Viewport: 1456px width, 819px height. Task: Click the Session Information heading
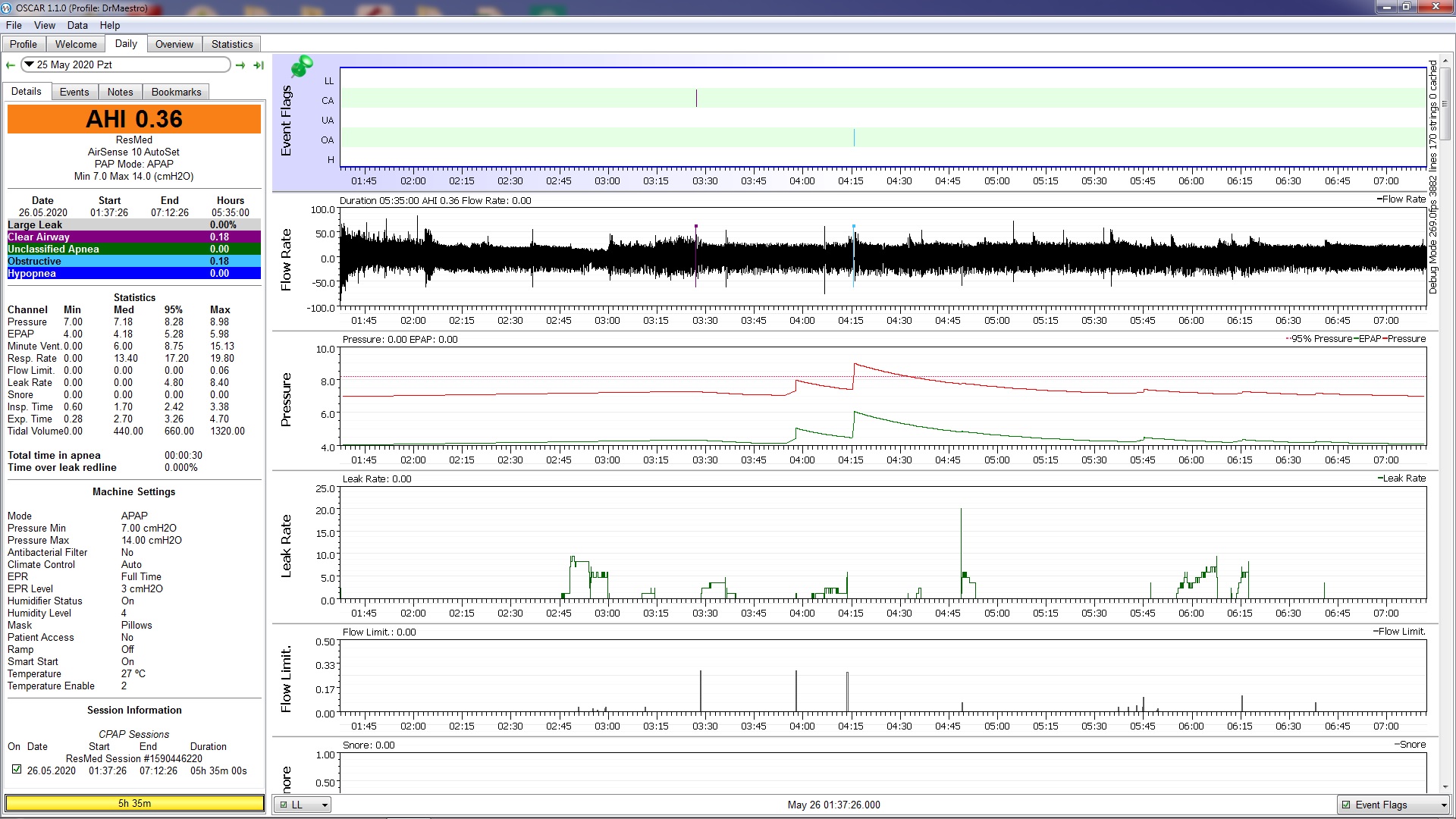coord(134,710)
